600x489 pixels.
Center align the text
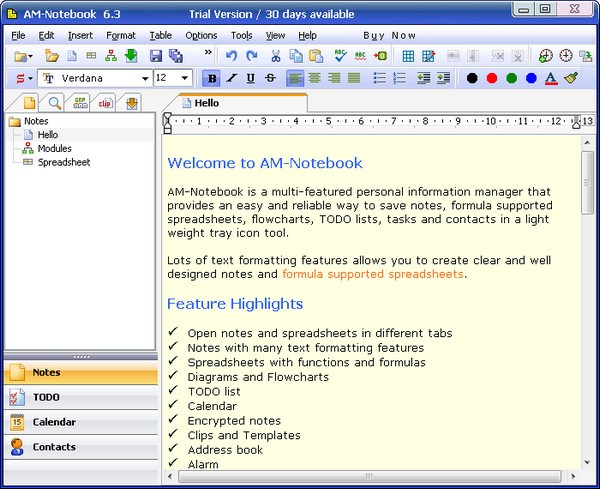click(315, 78)
